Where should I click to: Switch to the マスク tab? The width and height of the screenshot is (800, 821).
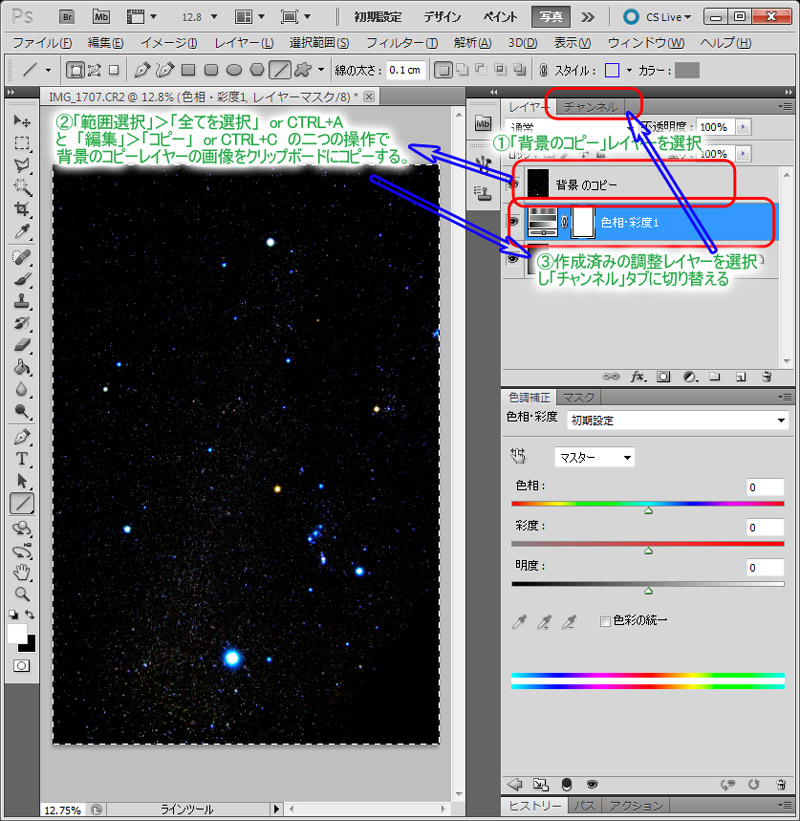pos(578,397)
